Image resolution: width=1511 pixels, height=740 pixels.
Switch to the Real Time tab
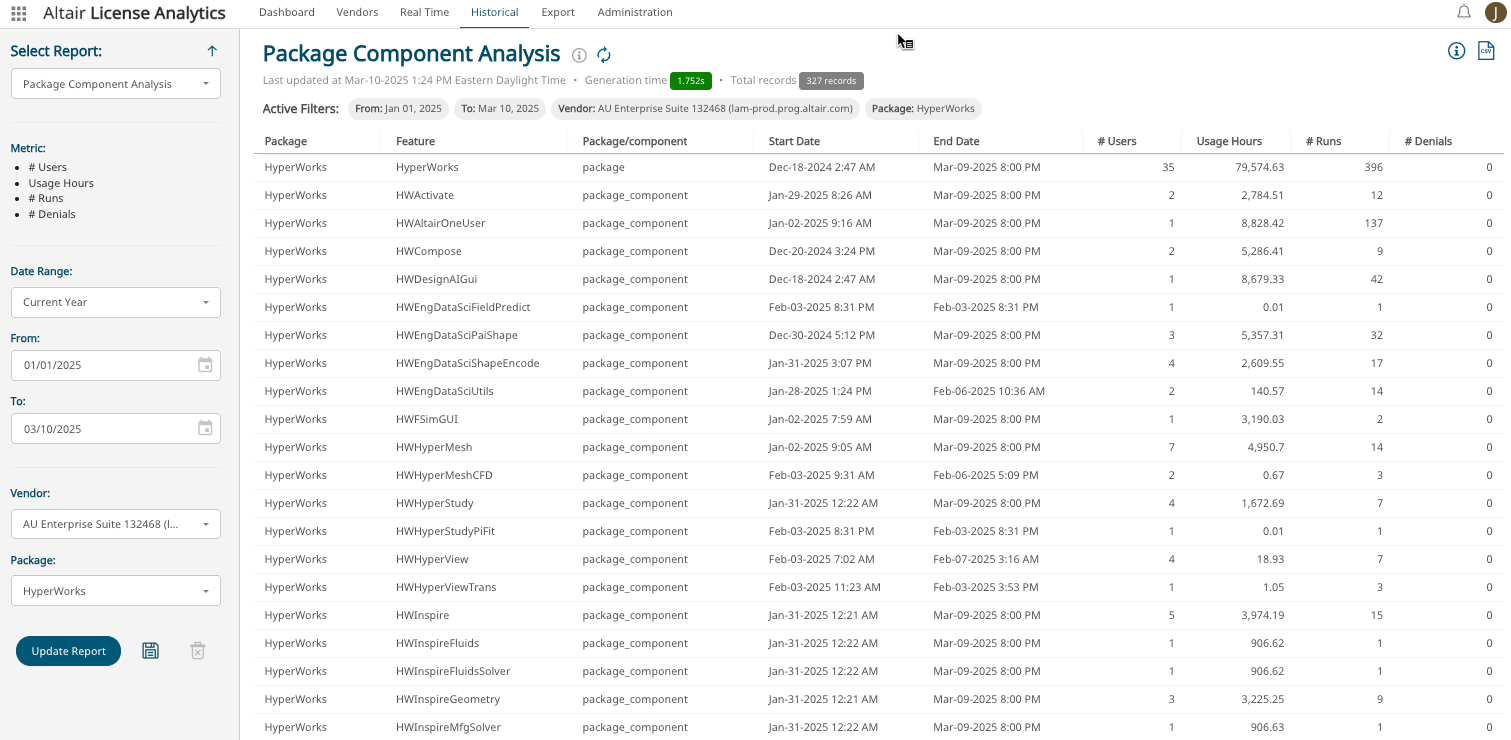(x=424, y=12)
